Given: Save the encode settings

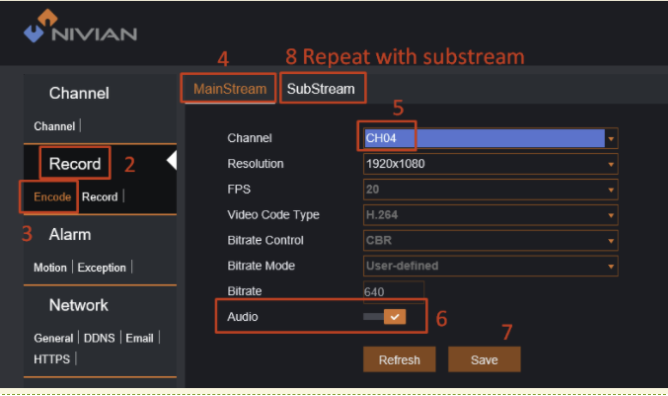Looking at the screenshot, I should pyautogui.click(x=484, y=360).
